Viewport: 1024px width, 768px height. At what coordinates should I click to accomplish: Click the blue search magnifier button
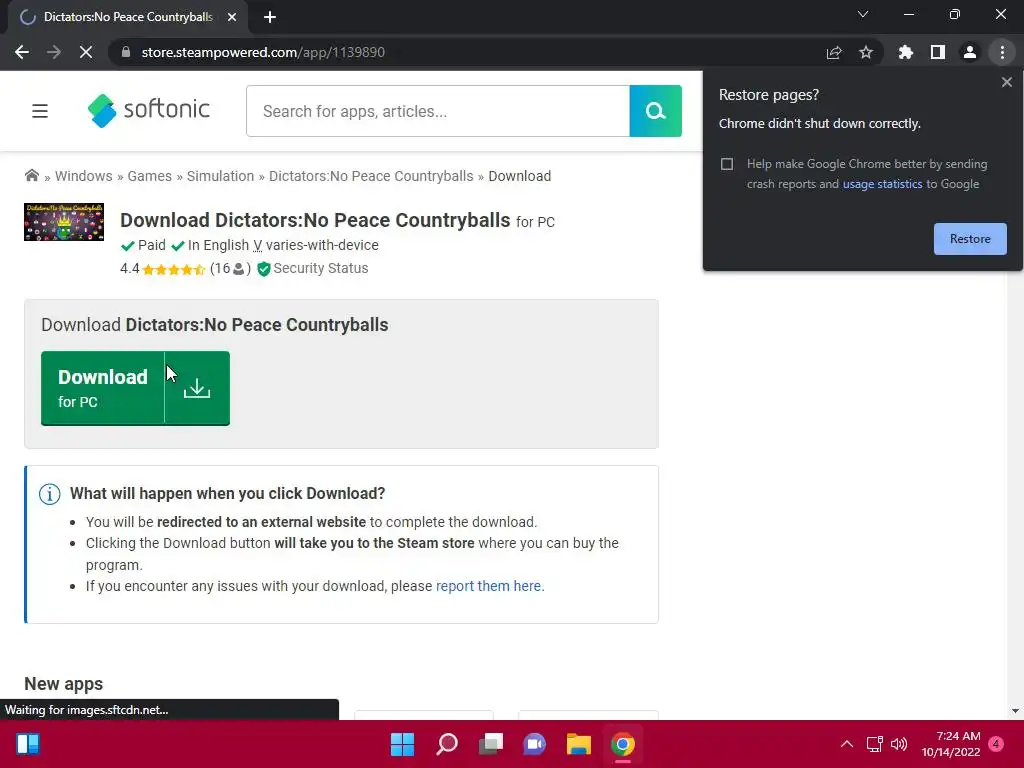tap(656, 111)
